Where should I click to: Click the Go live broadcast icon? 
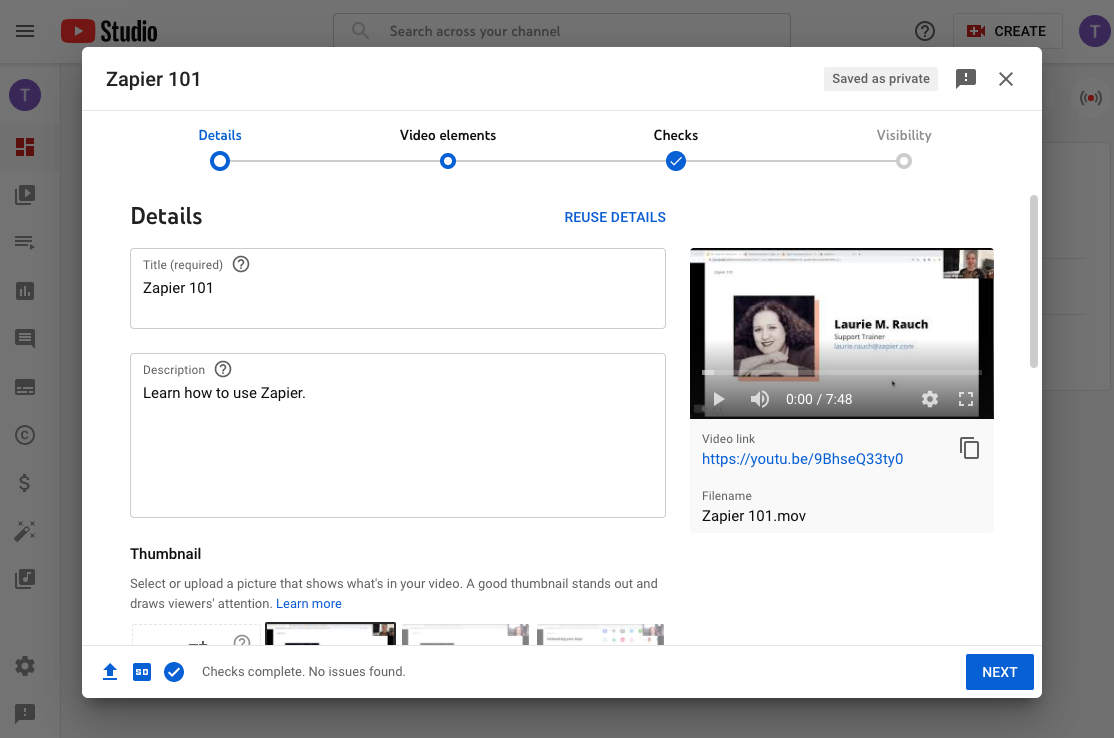tap(1091, 97)
